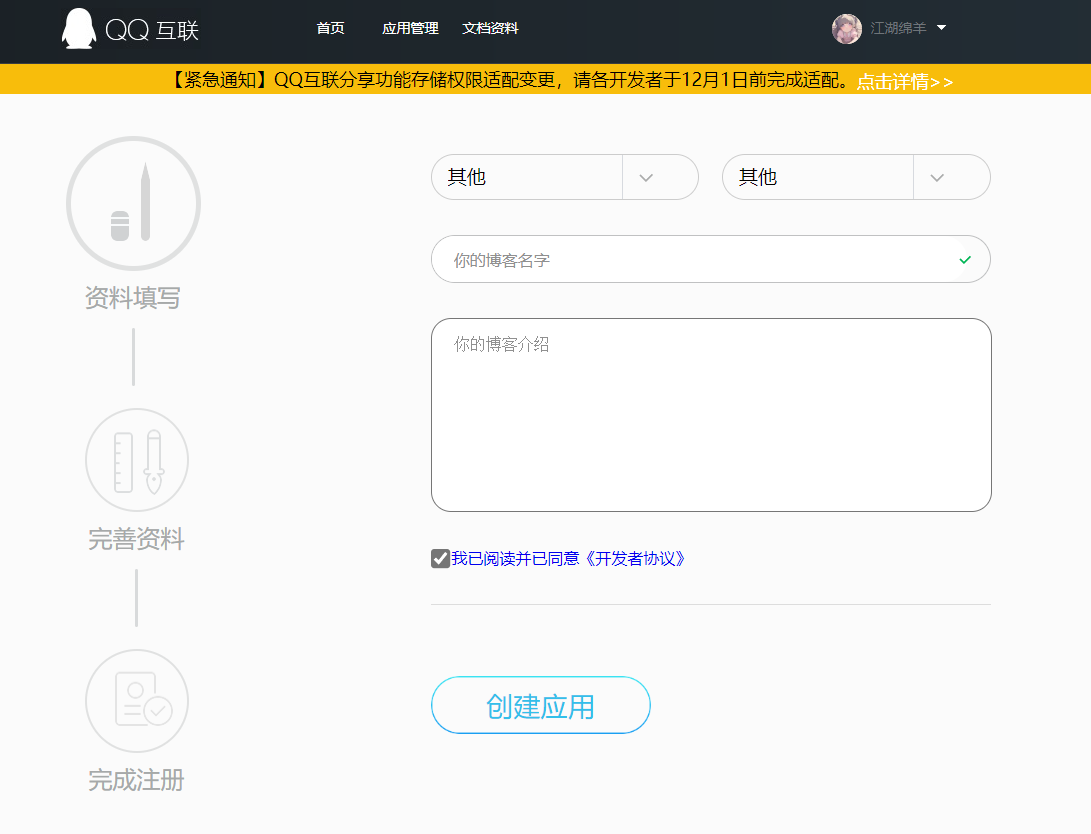Click the 资料填写 pencil step icon
The width and height of the screenshot is (1091, 834).
click(x=133, y=204)
